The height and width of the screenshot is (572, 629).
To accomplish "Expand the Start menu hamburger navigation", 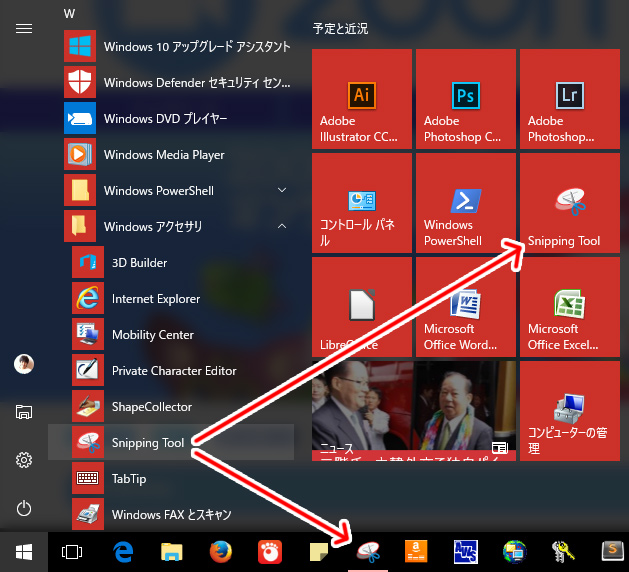I will 24,29.
